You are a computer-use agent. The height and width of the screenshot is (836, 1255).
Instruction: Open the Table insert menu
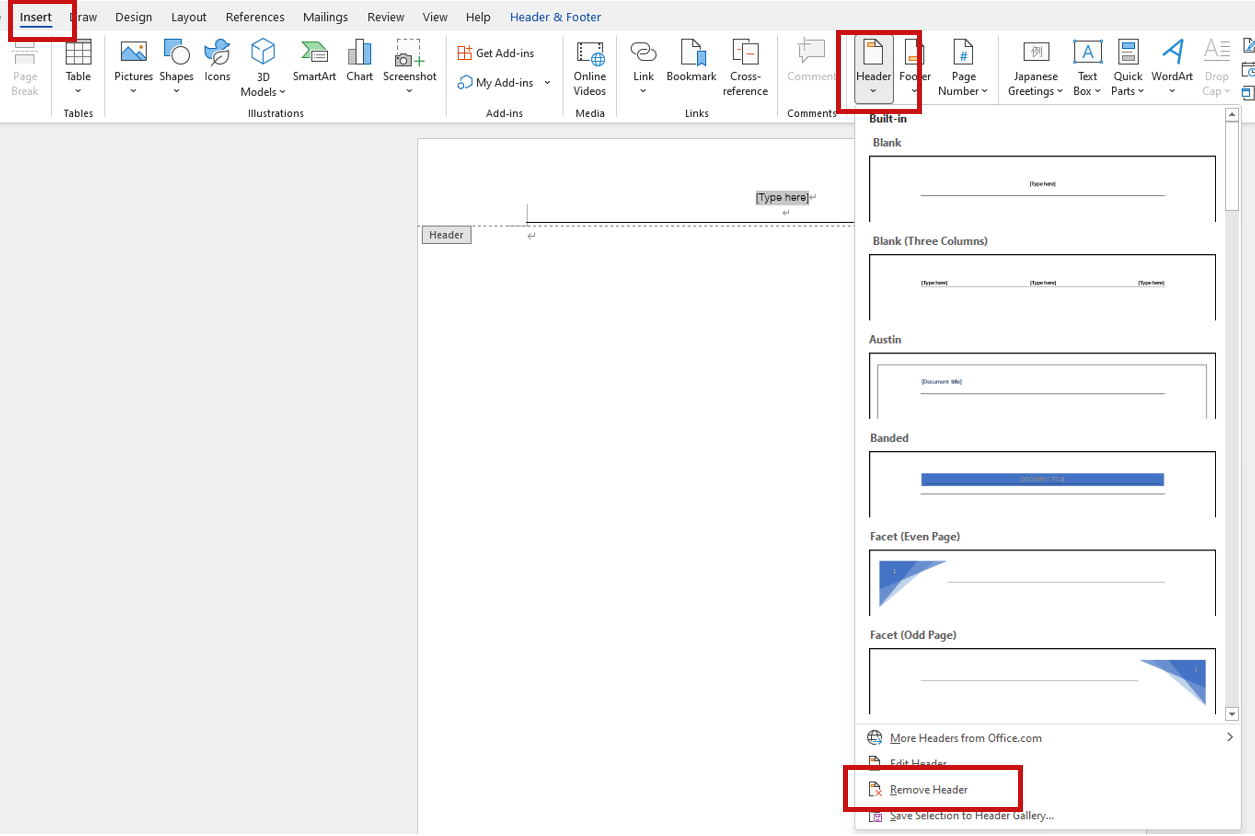pos(78,68)
